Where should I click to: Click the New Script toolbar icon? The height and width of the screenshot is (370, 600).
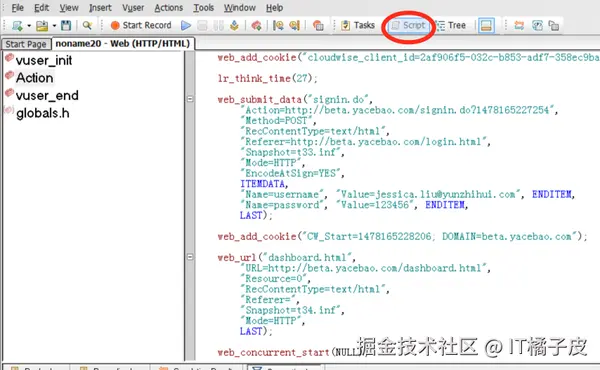pos(17,26)
